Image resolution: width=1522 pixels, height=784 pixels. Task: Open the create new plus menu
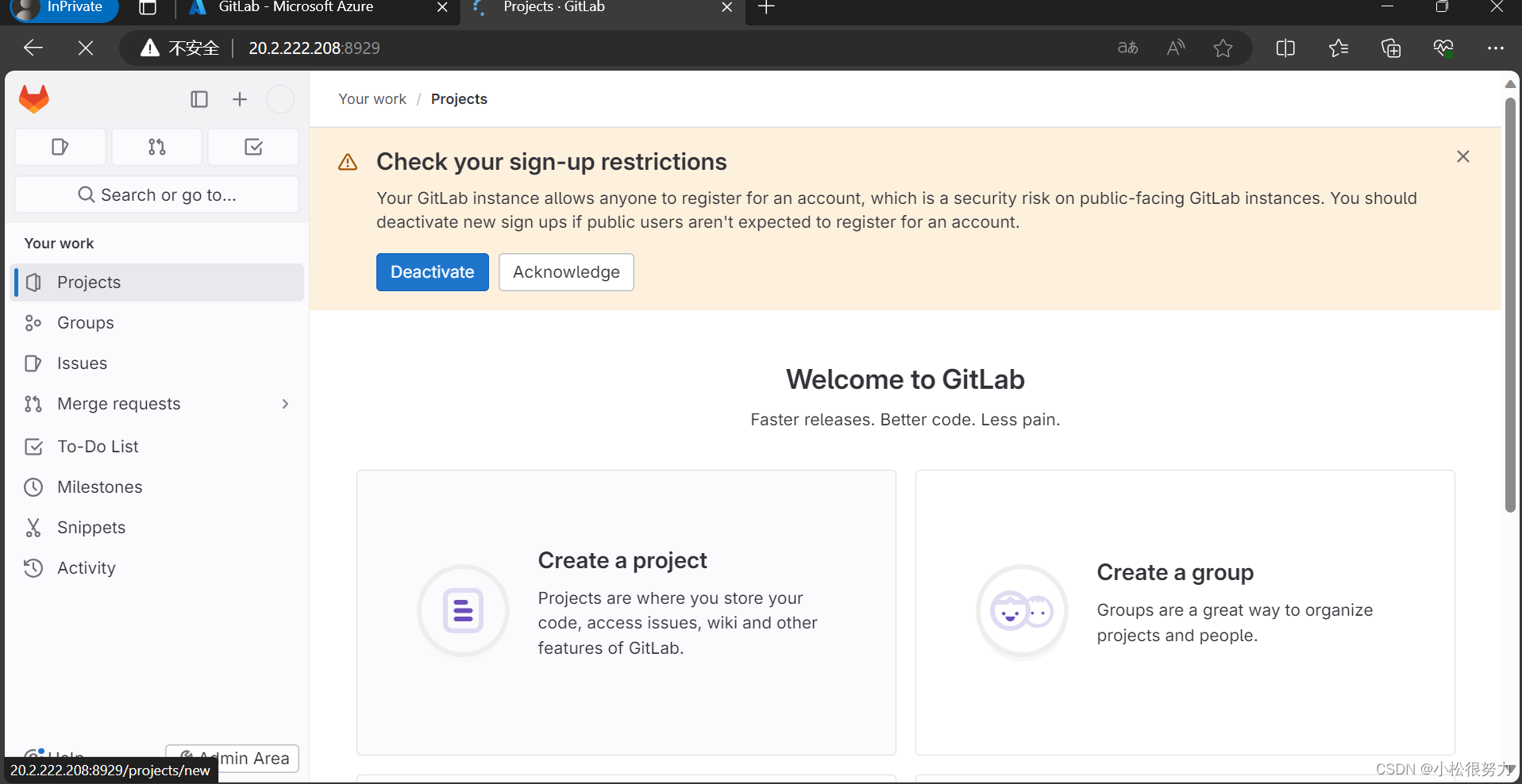pos(240,99)
